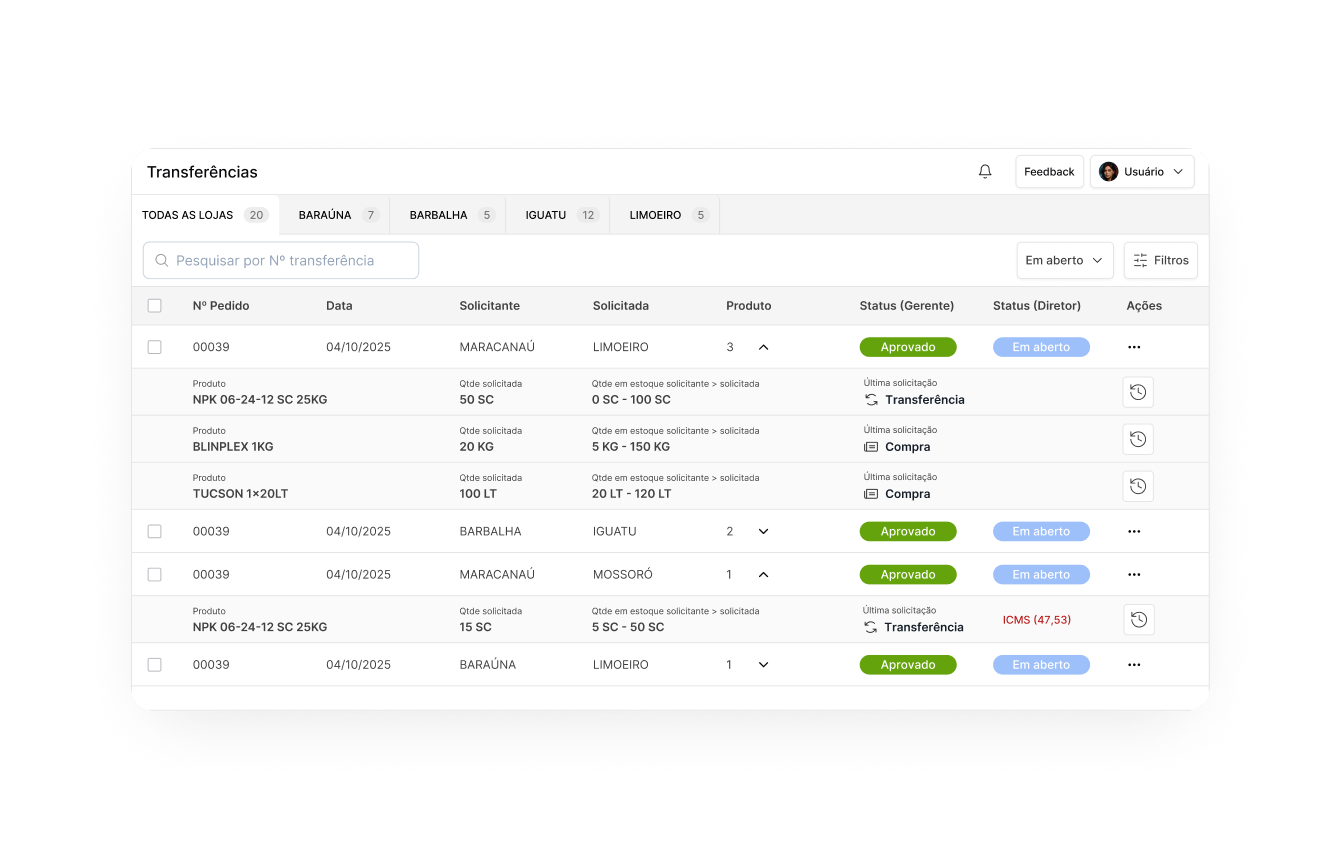Open actions menu for BARAÚNA to LIMOEIRO order
Screen dimensions: 1340x860
pos(1134,665)
